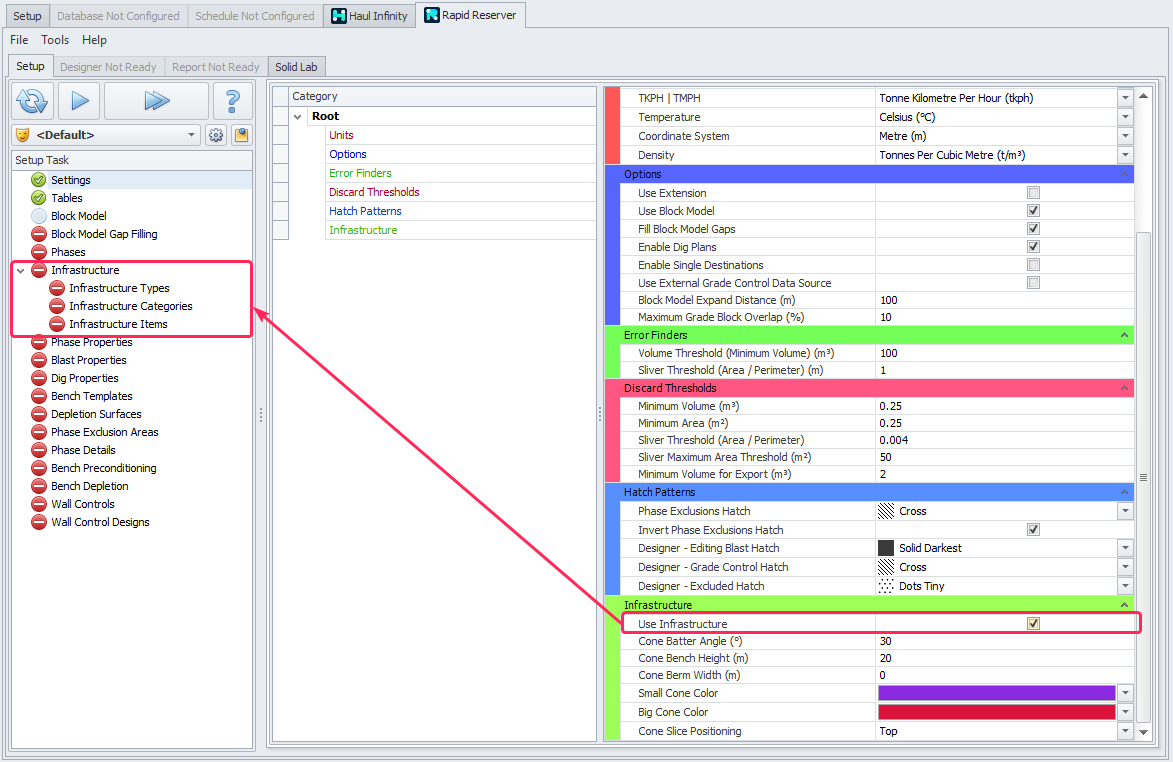Click the gear icon beside Default dropdown
The image size is (1173, 762).
point(216,135)
